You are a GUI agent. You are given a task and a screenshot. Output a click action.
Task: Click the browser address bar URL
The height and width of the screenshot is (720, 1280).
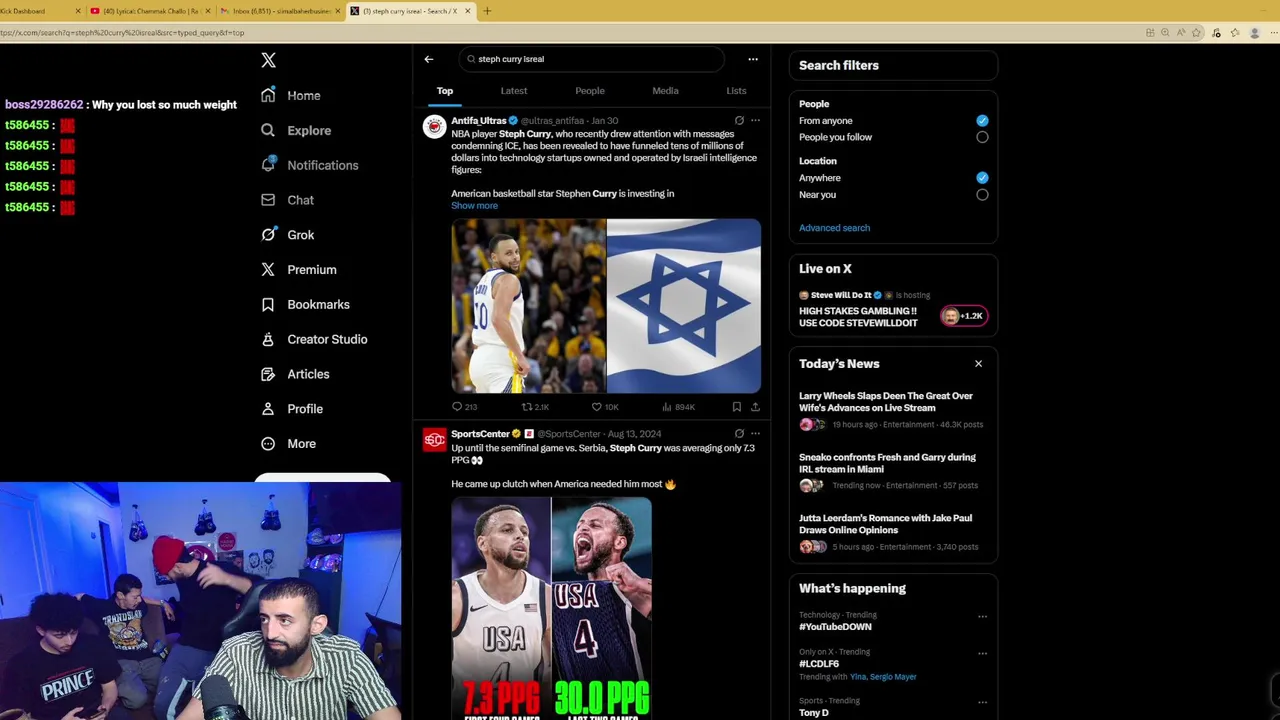pos(122,33)
